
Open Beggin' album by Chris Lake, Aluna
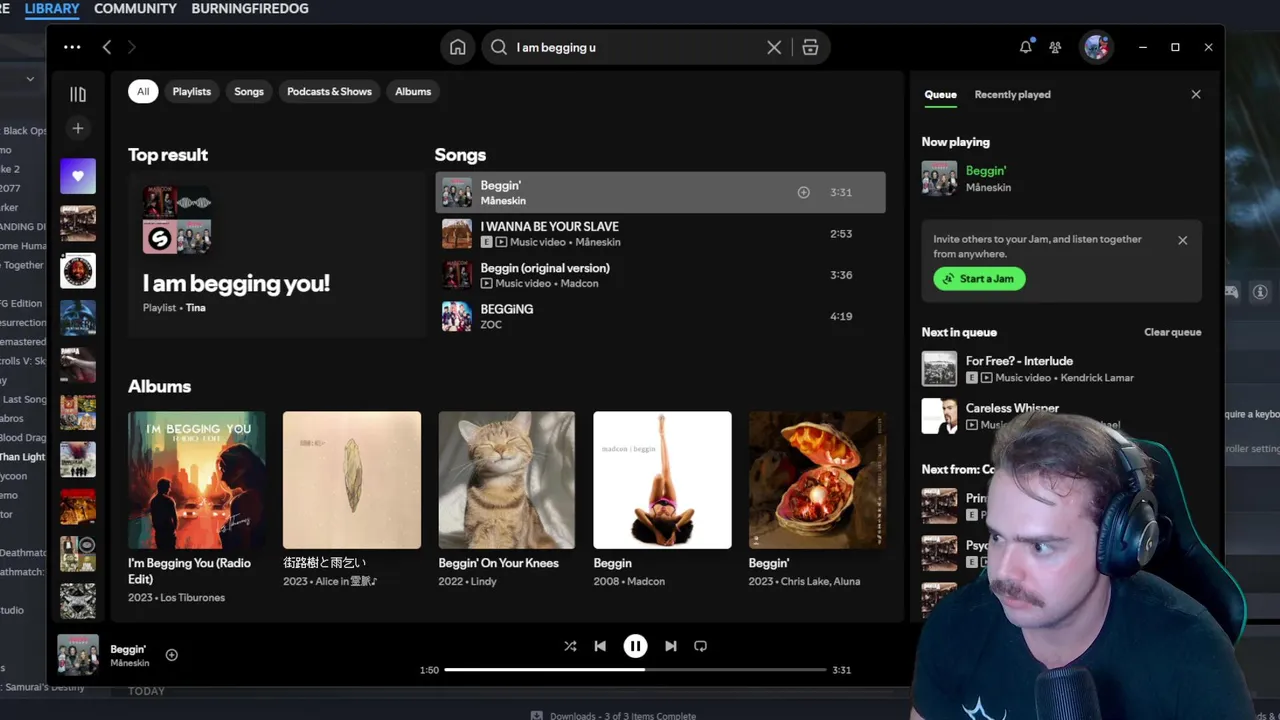point(817,480)
